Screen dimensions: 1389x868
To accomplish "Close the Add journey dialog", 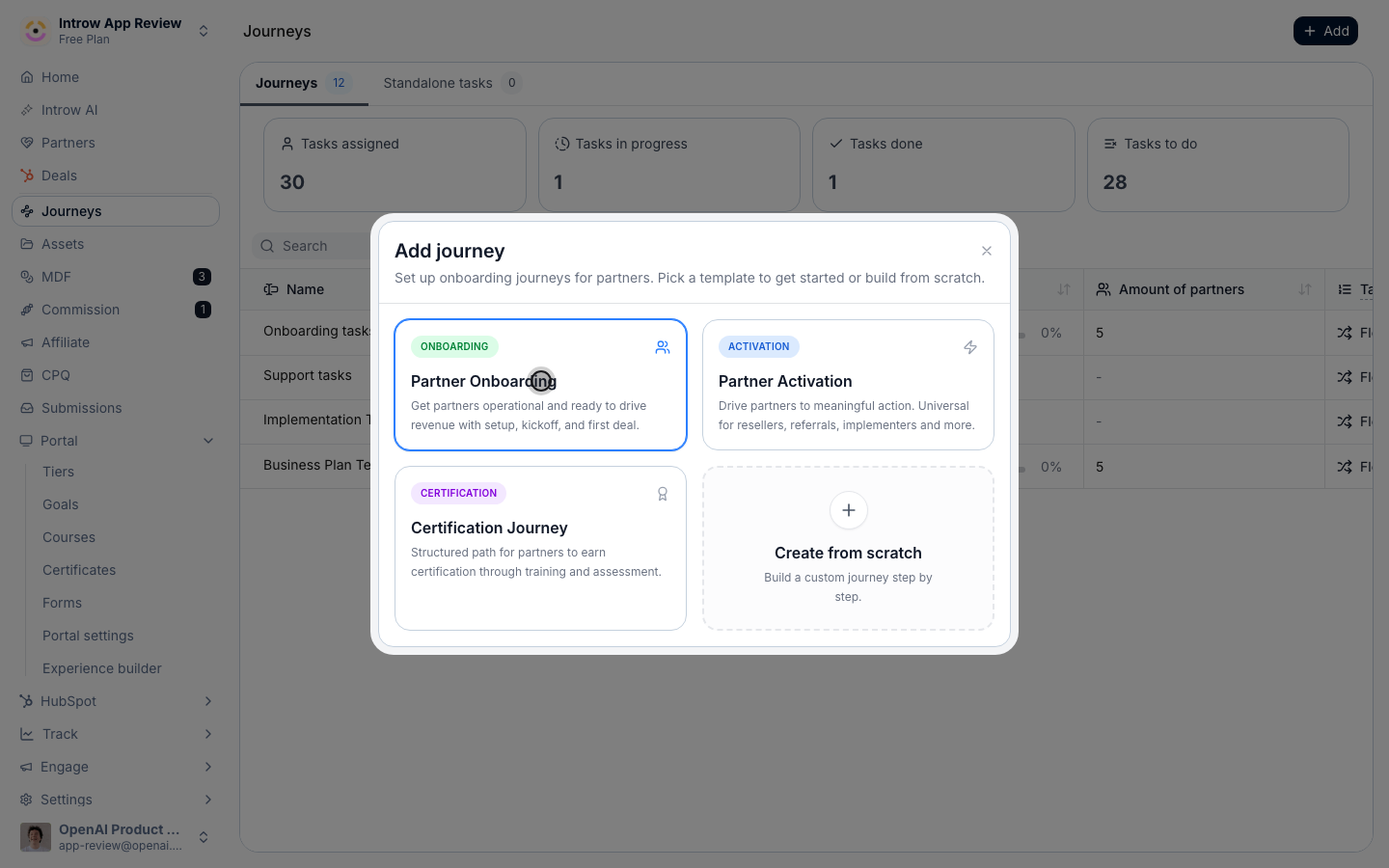I will 987,251.
